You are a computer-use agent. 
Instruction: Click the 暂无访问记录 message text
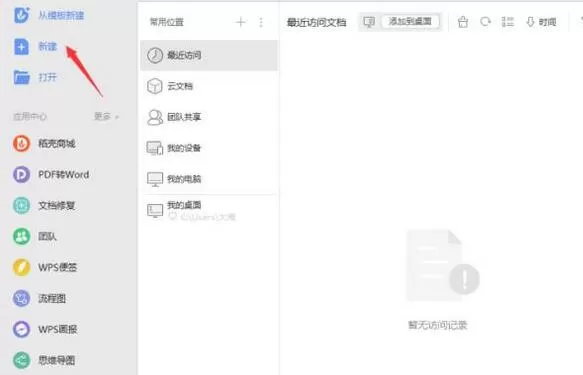coord(438,325)
